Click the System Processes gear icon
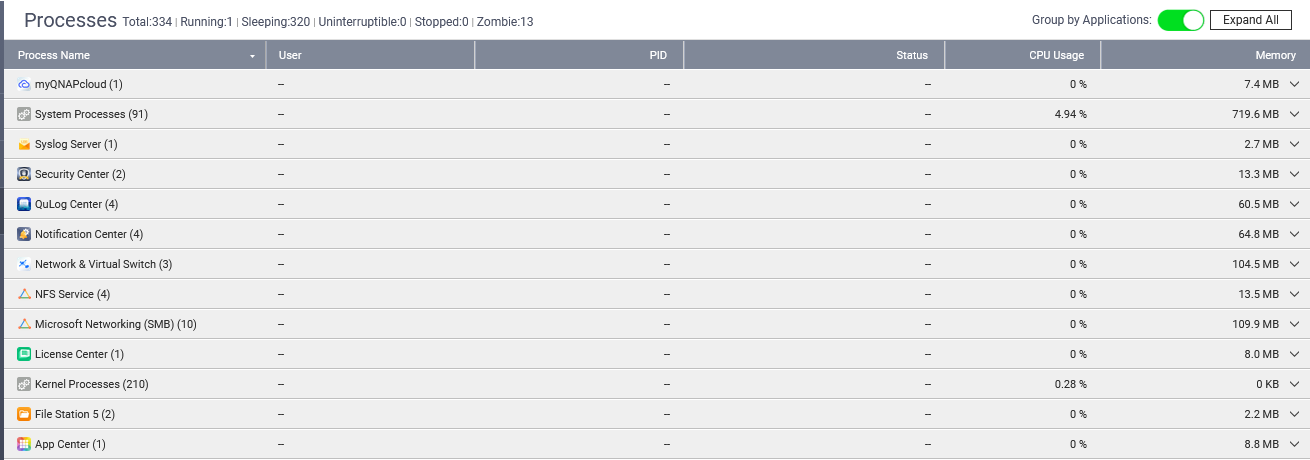 click(x=24, y=115)
